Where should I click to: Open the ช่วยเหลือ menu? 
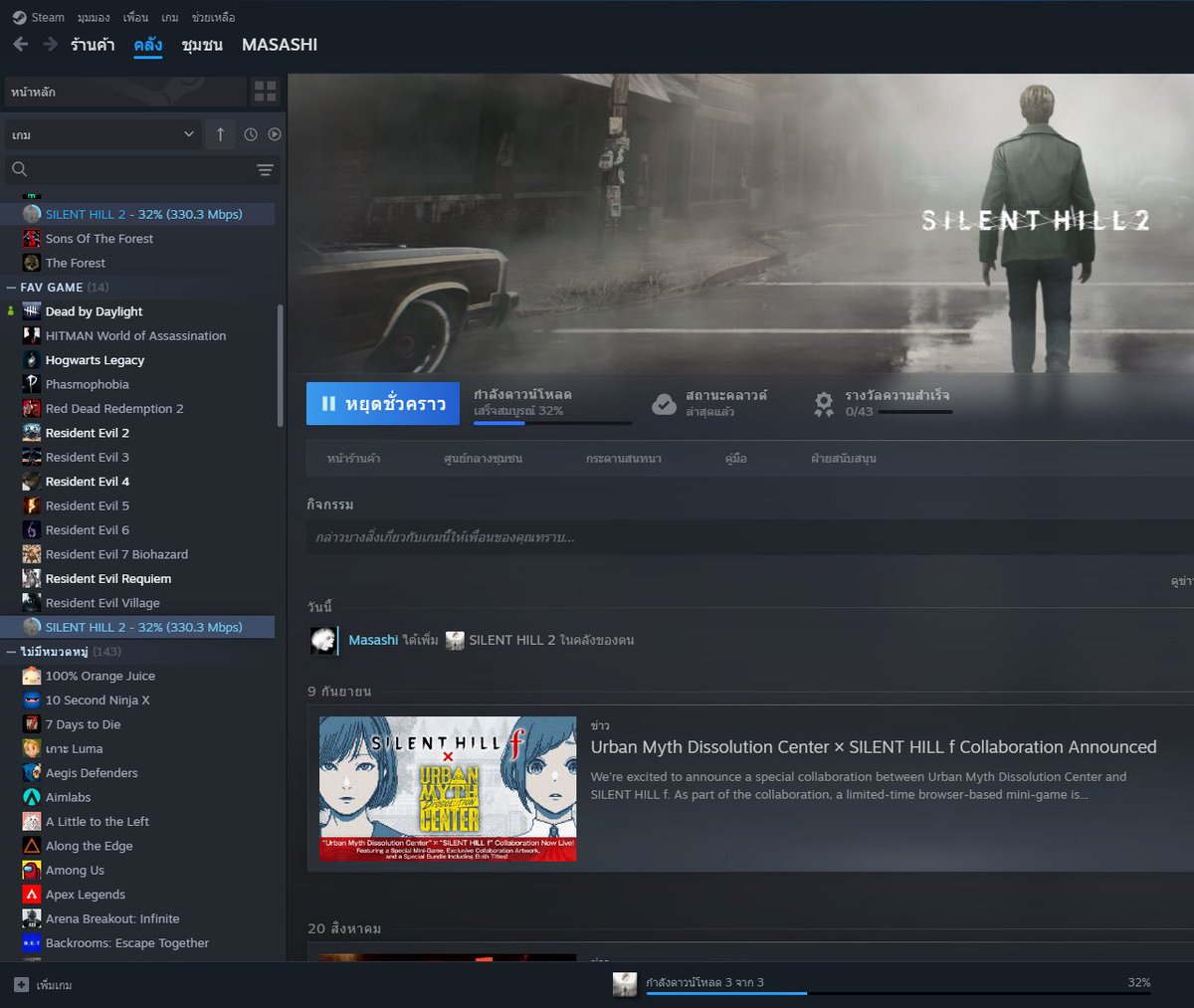click(x=213, y=17)
